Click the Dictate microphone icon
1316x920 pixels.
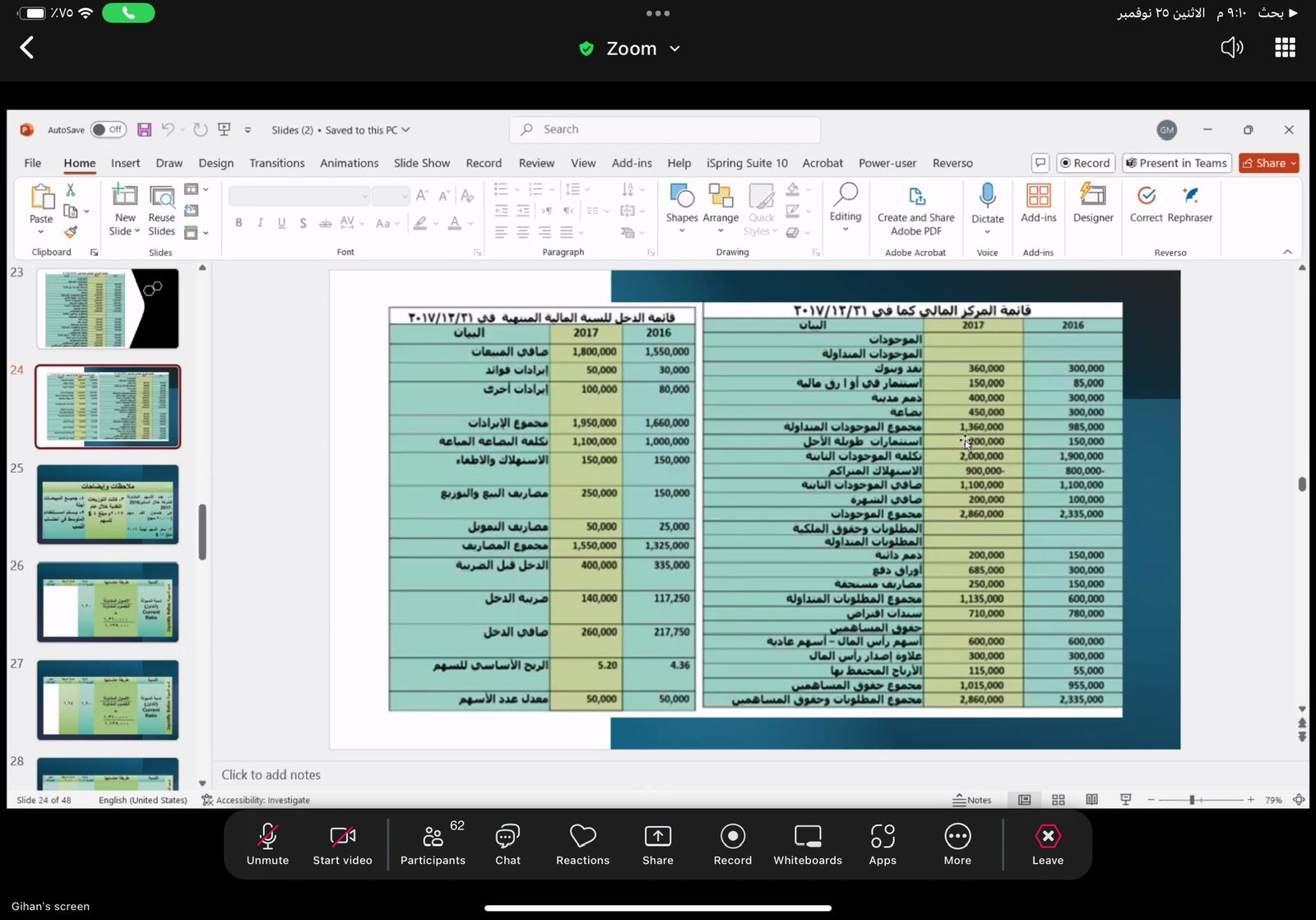[x=987, y=197]
